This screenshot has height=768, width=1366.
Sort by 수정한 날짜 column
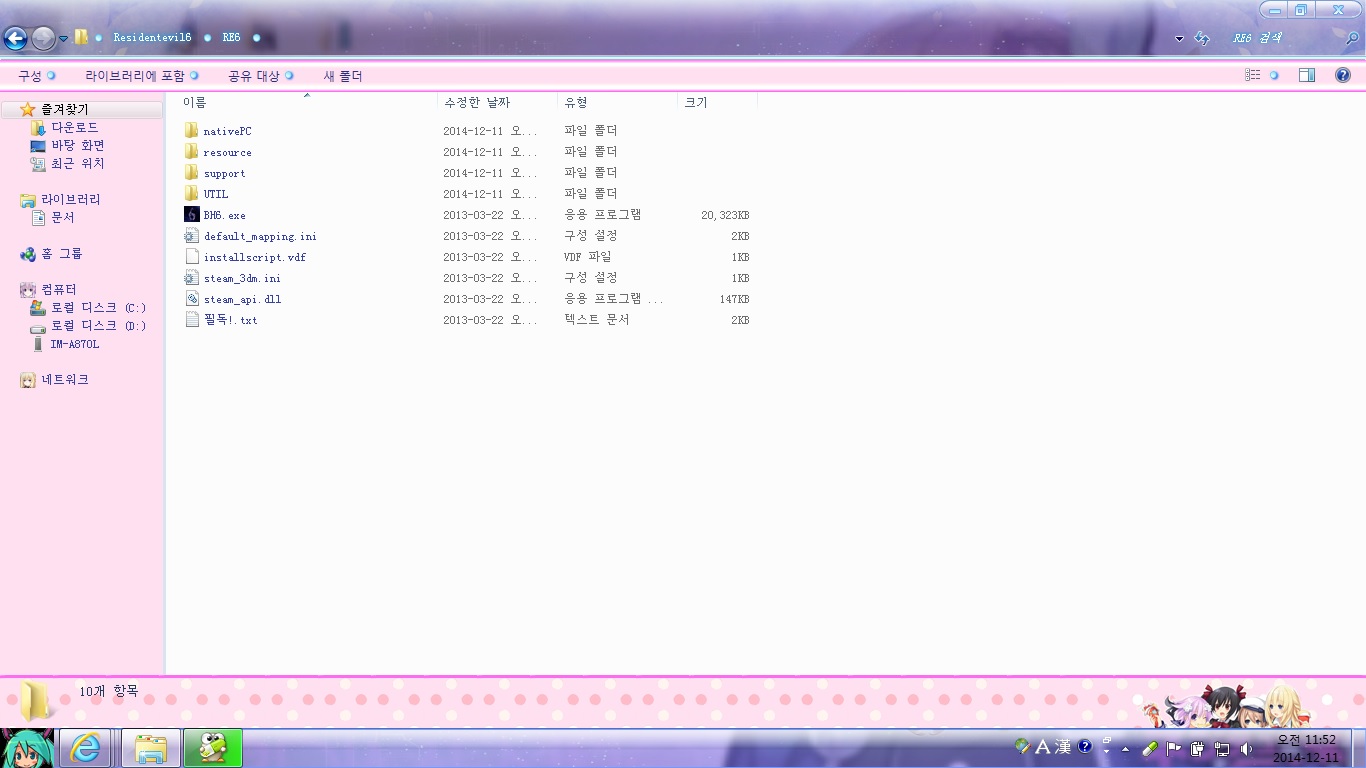click(x=497, y=102)
